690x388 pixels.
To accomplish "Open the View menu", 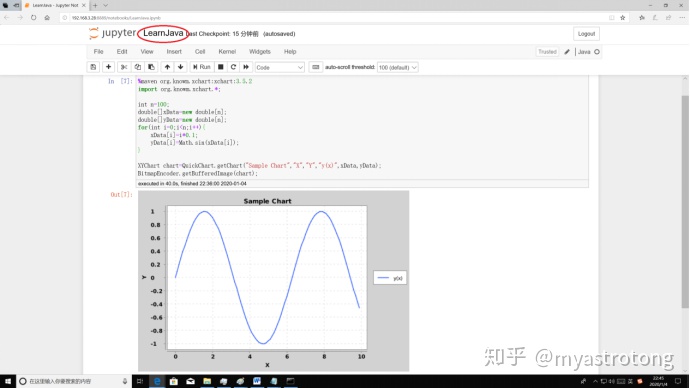I will (147, 51).
